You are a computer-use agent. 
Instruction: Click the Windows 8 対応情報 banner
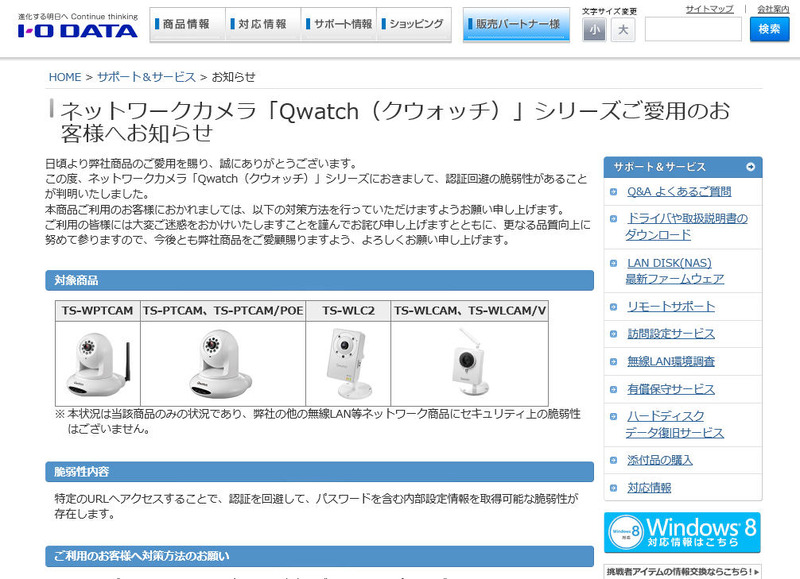(682, 533)
